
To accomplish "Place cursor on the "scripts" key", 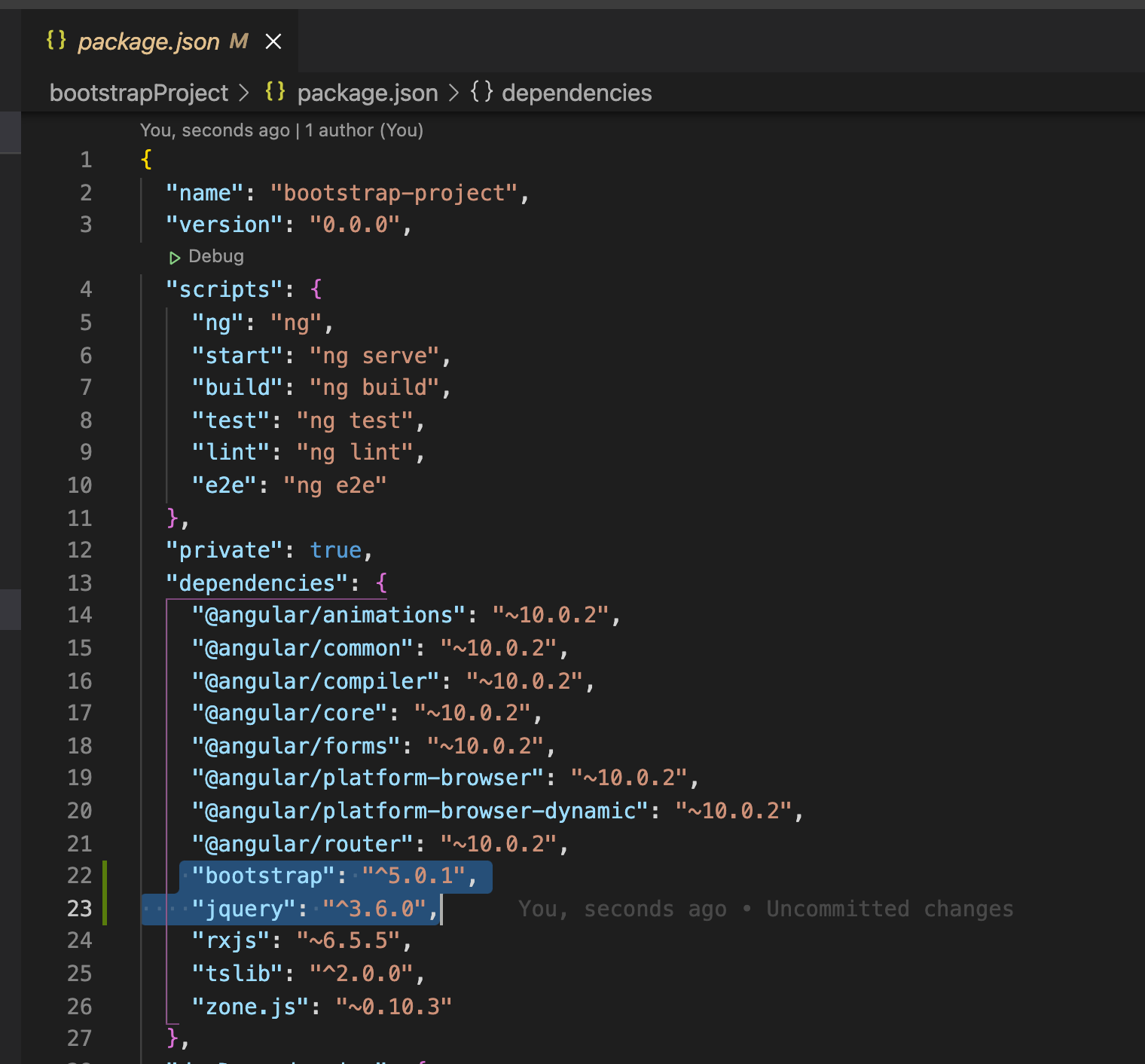I will click(x=224, y=290).
